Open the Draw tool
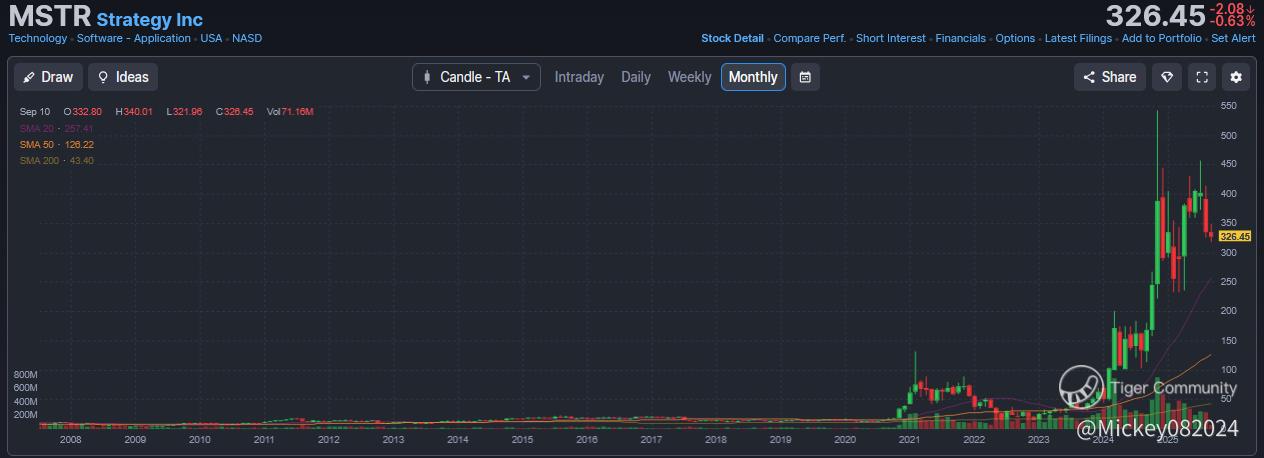 [x=48, y=77]
